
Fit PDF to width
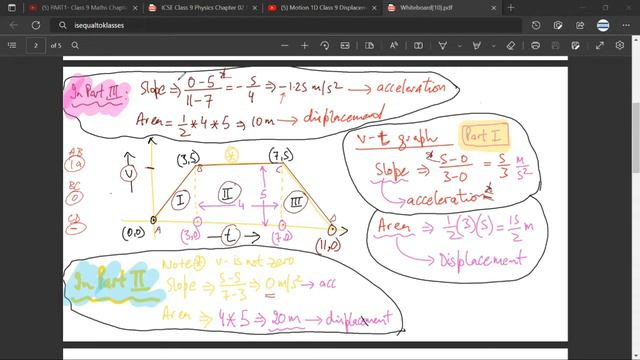point(345,45)
